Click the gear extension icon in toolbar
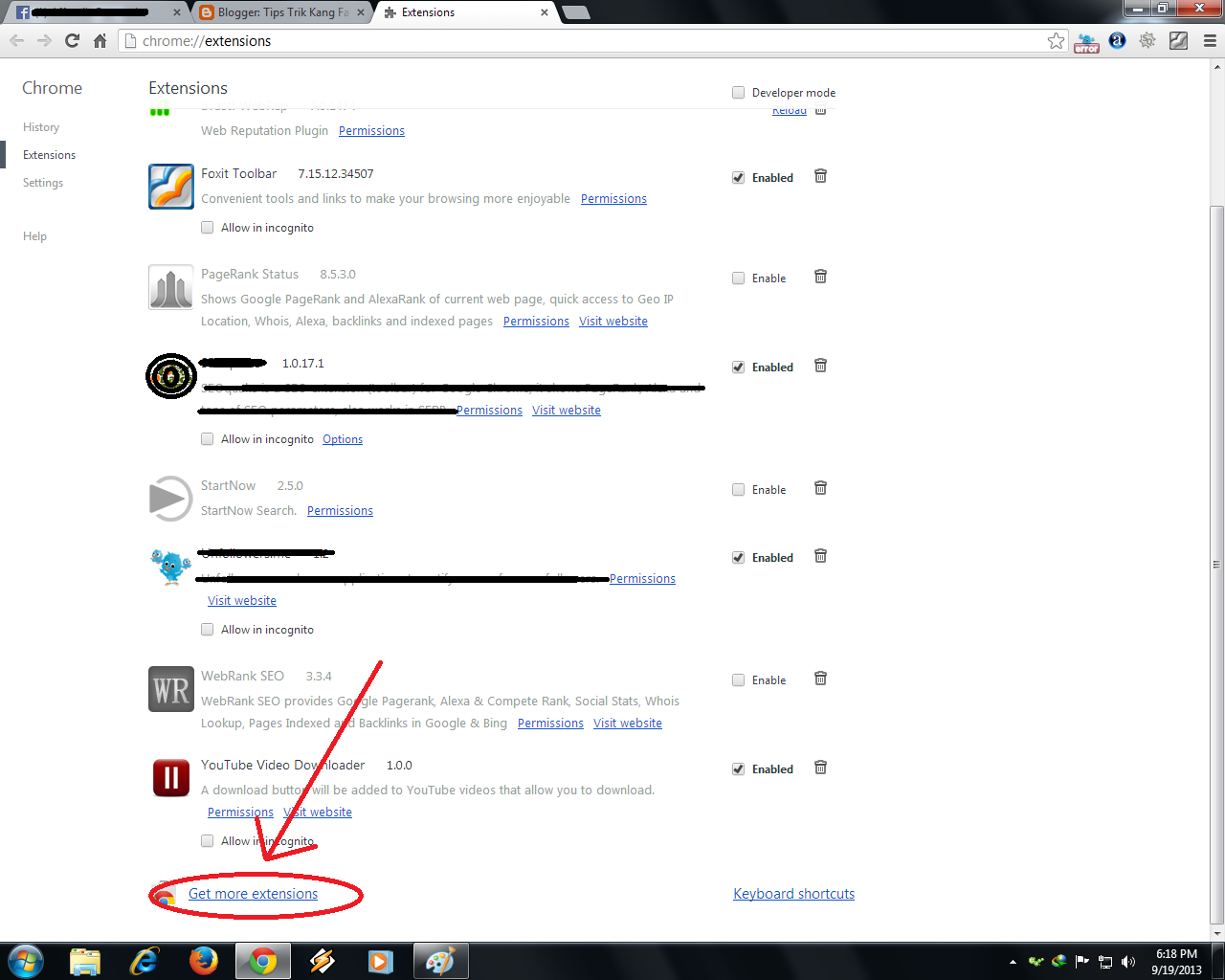This screenshot has width=1225, height=980. click(x=1147, y=40)
